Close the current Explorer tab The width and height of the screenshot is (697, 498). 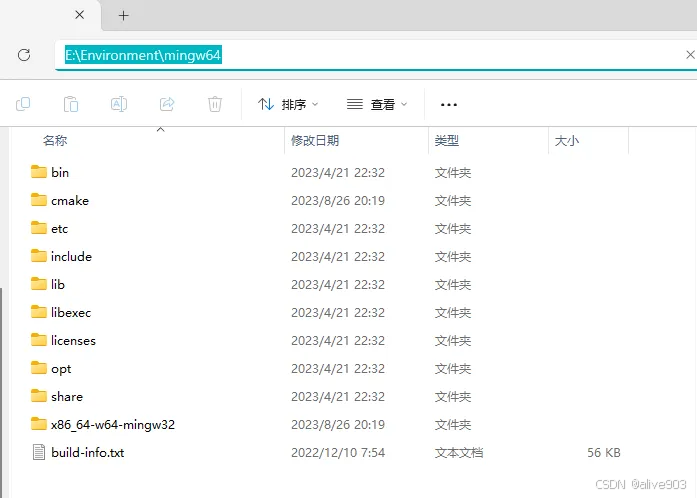click(x=80, y=15)
